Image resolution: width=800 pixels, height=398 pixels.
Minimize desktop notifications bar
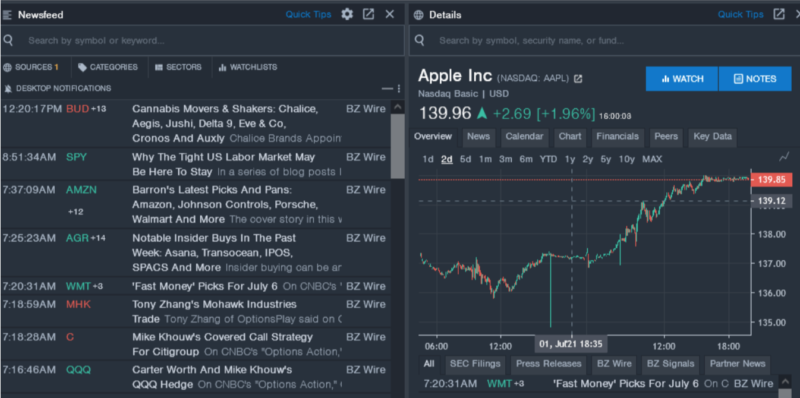(387, 89)
